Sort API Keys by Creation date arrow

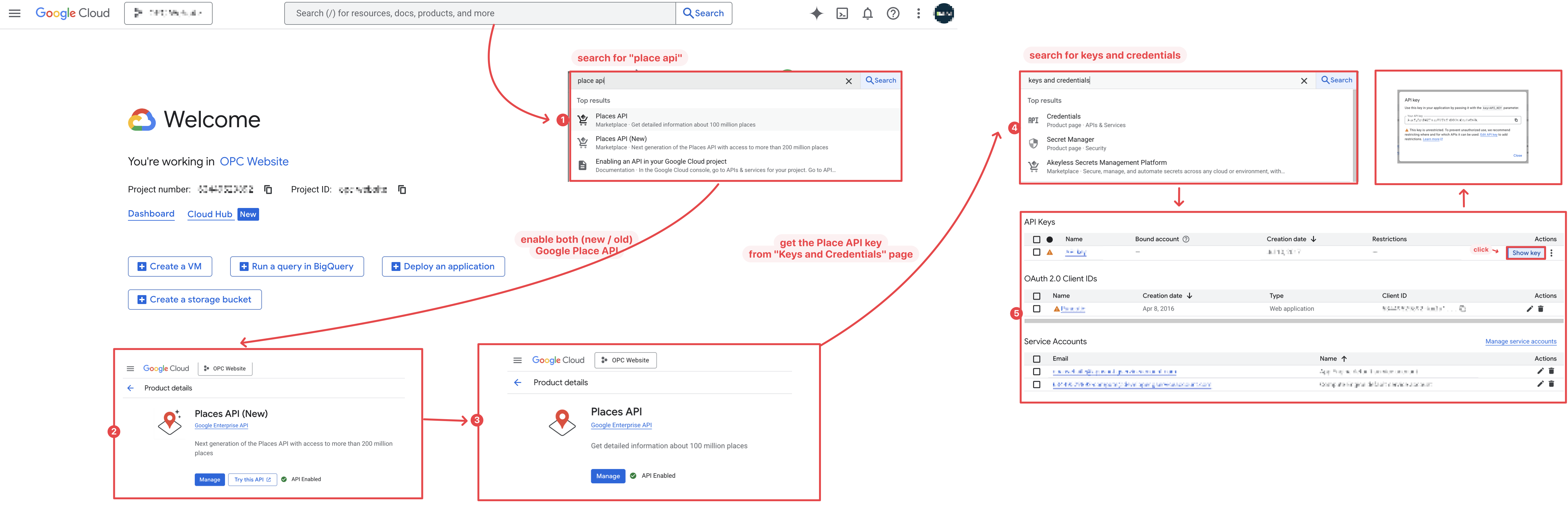(x=1314, y=239)
